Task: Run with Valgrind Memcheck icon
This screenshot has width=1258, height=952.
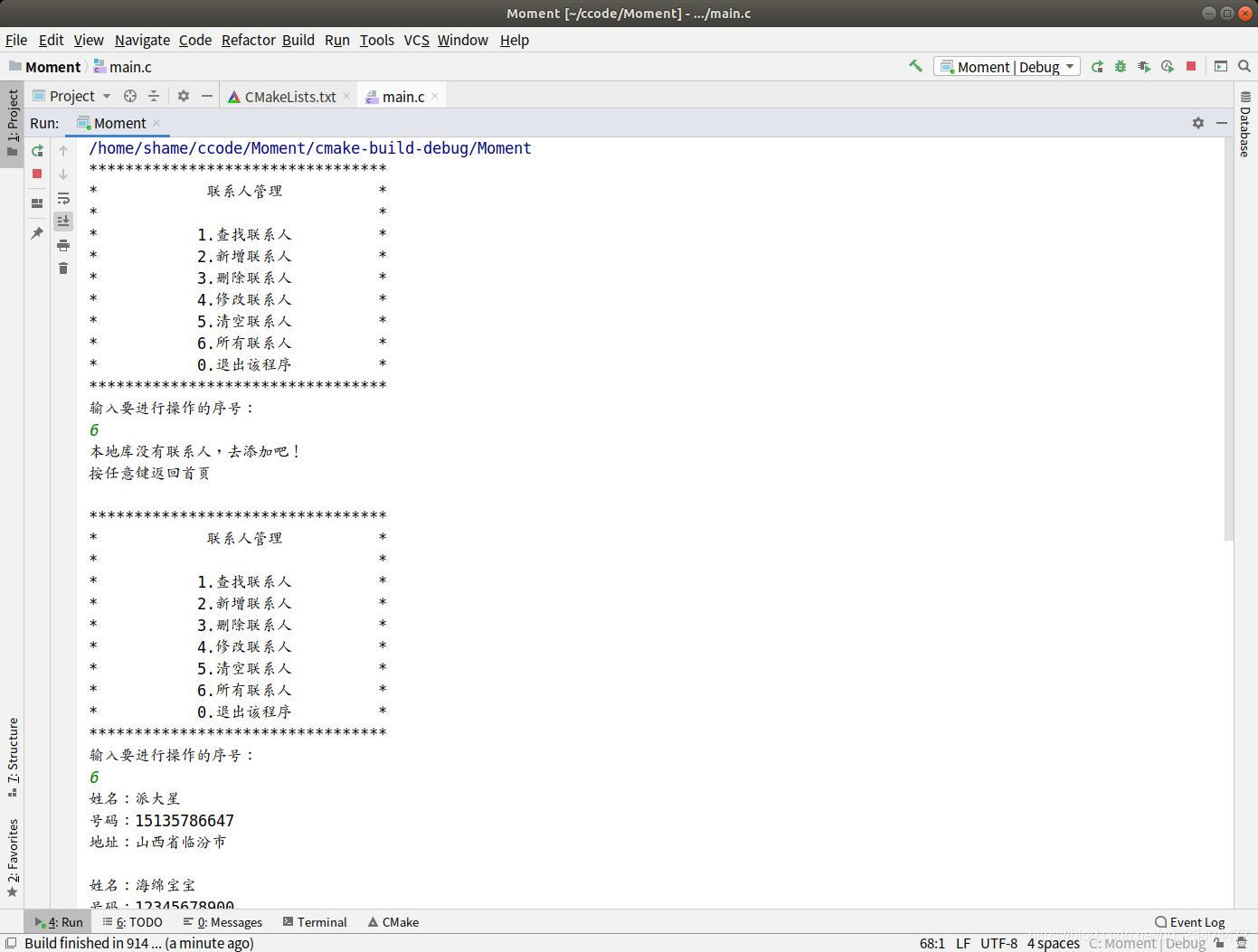Action: click(x=1144, y=66)
